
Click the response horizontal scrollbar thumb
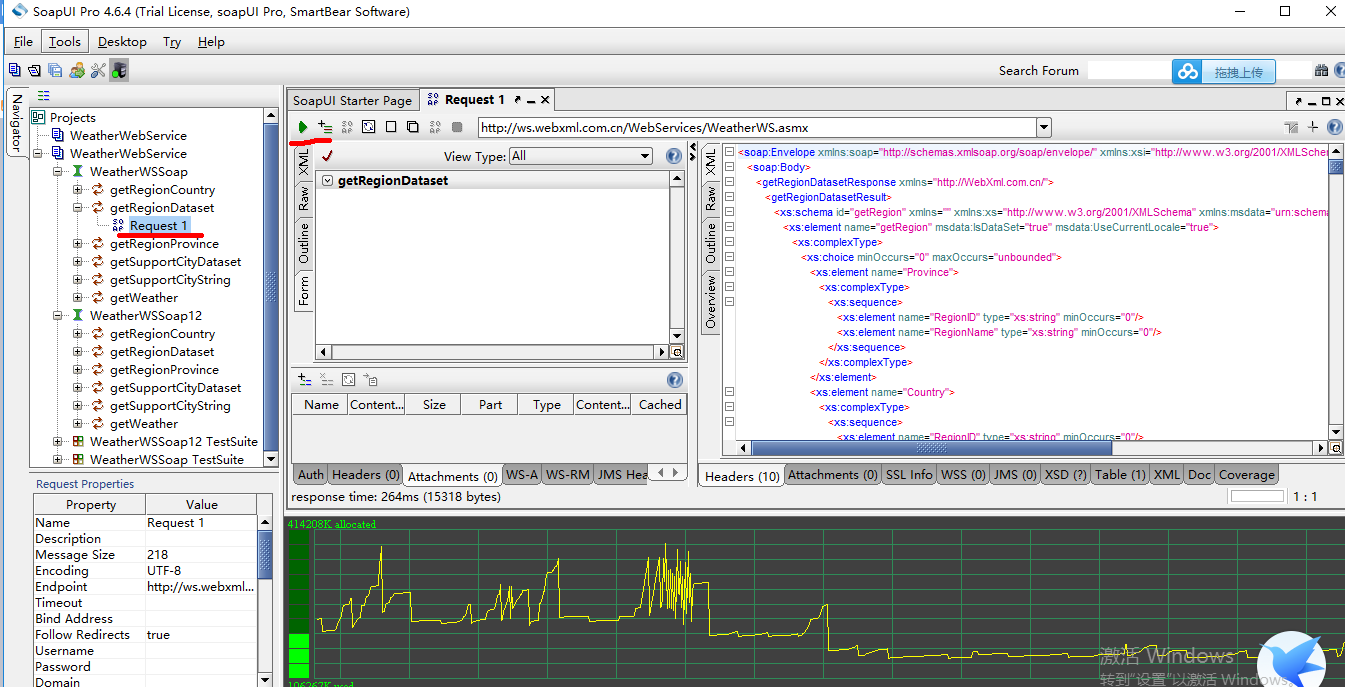tap(930, 449)
